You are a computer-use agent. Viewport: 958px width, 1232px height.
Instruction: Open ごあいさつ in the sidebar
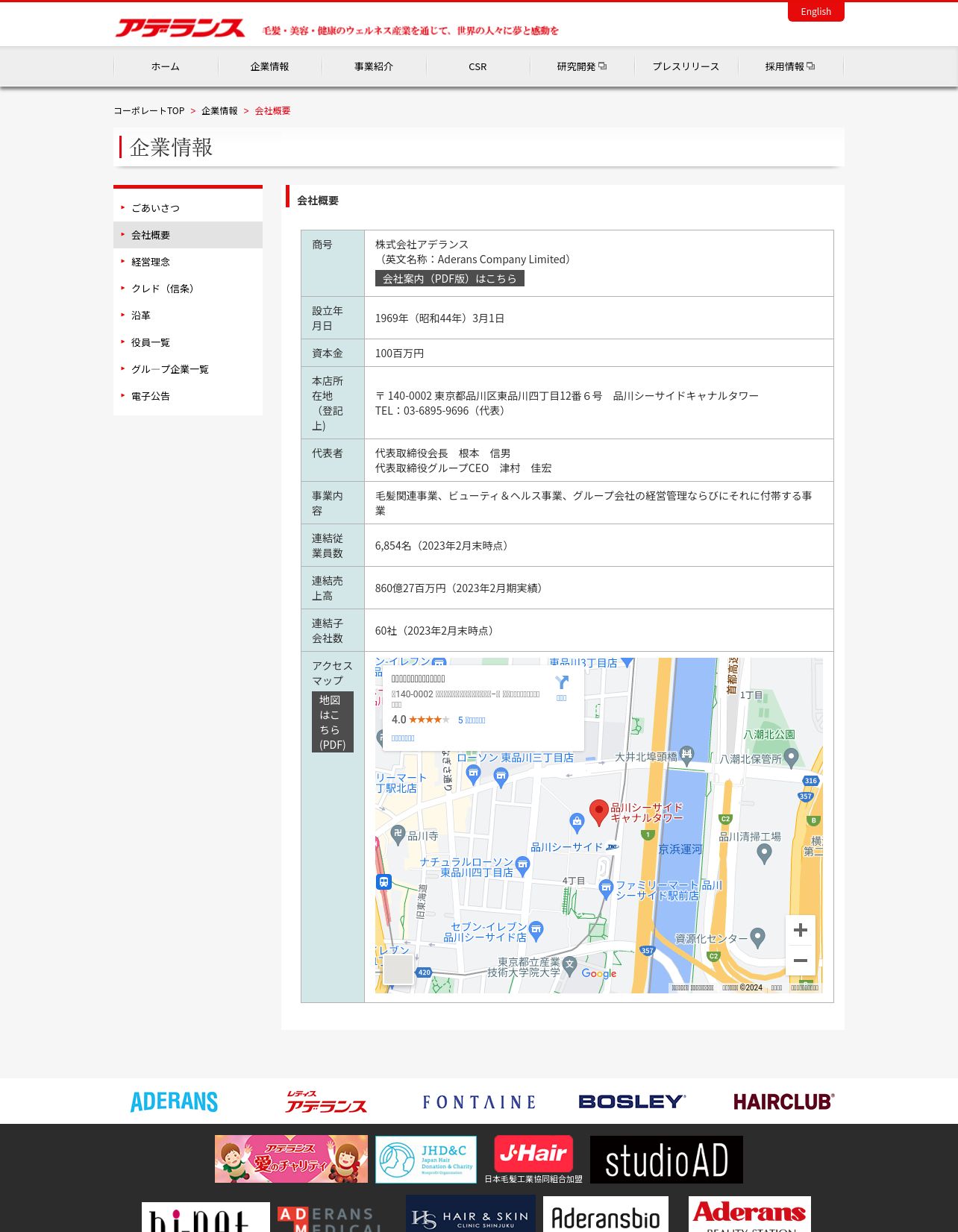pyautogui.click(x=188, y=208)
